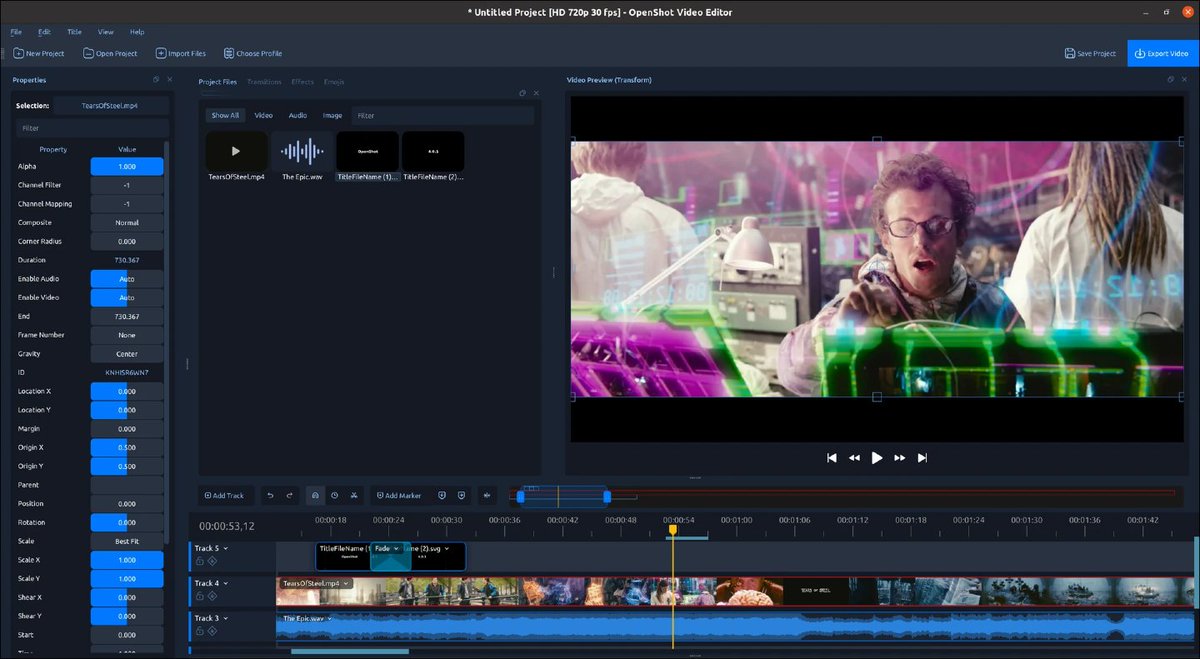Filter project files by Image

(332, 115)
